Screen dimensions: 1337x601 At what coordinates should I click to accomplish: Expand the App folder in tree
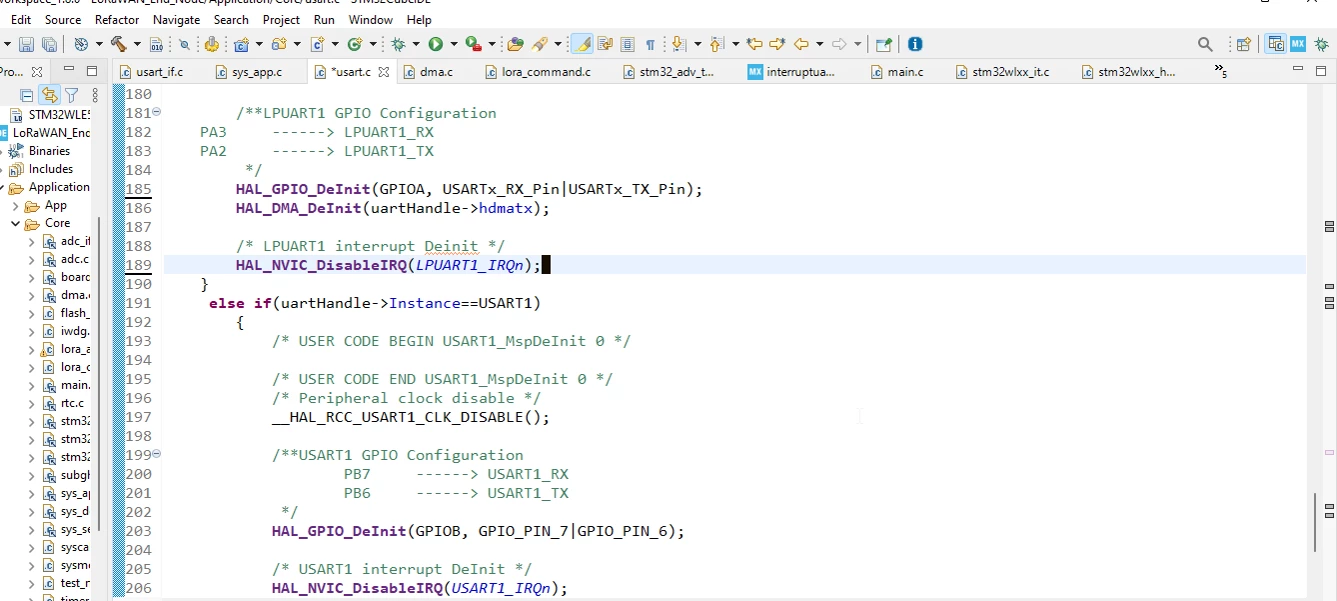(x=16, y=205)
